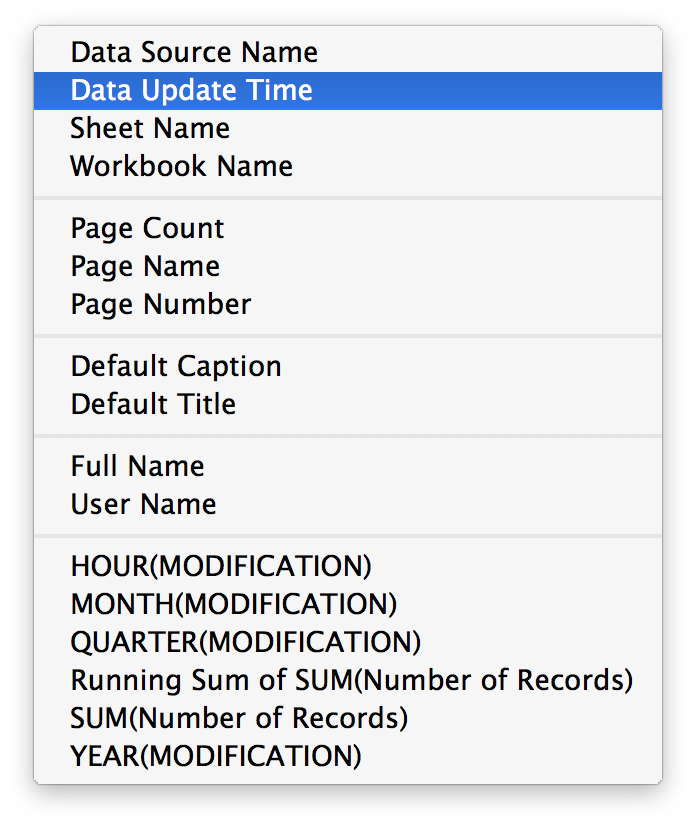Choose Running Sum of SUM(Number of Records)
The height and width of the screenshot is (826, 696).
(351, 680)
